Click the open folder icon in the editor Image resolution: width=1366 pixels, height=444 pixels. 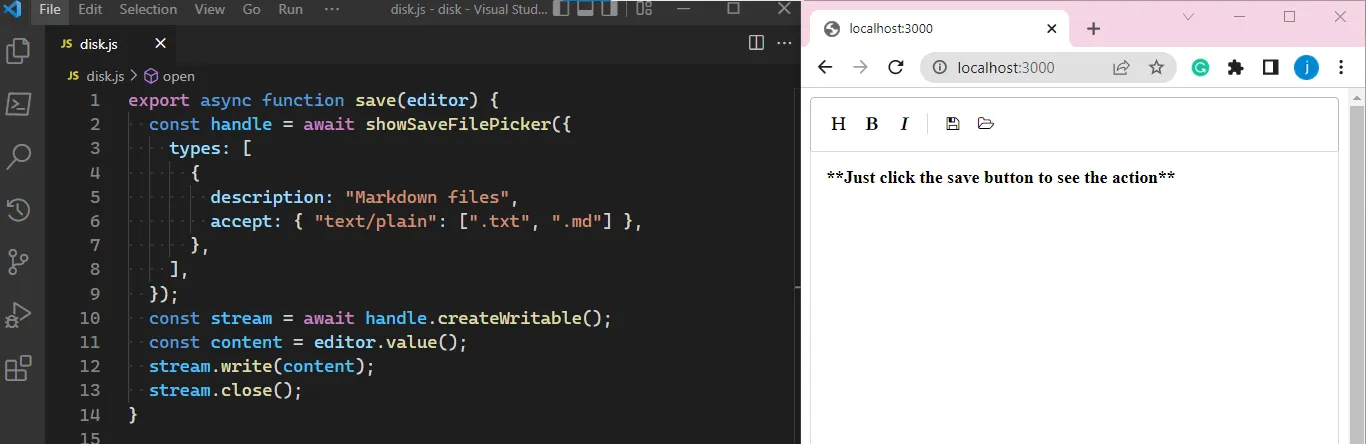click(986, 124)
